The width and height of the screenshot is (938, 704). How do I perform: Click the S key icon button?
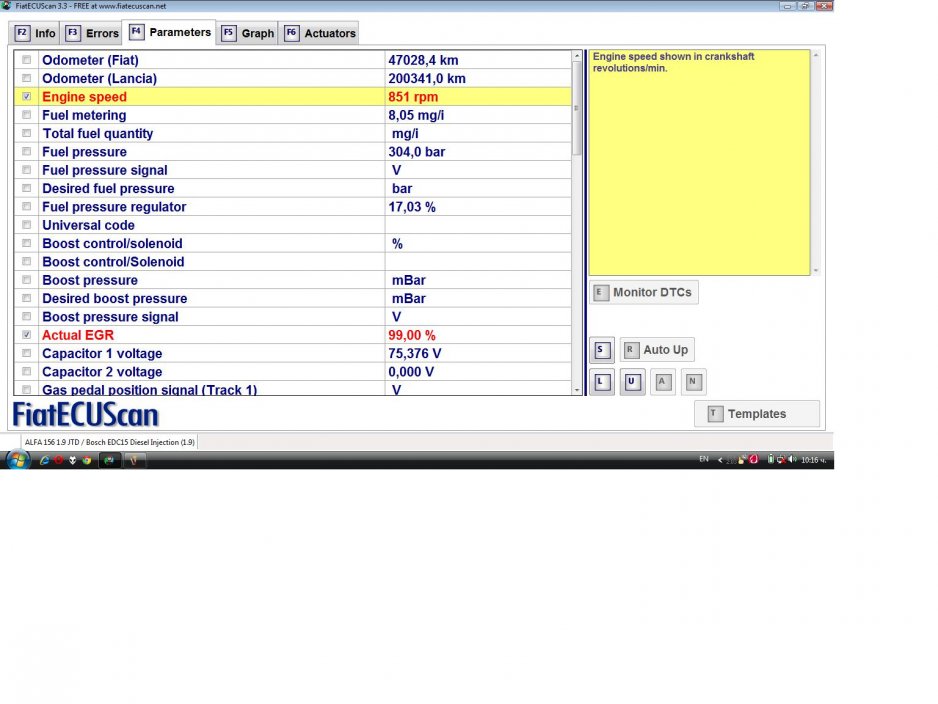[601, 350]
